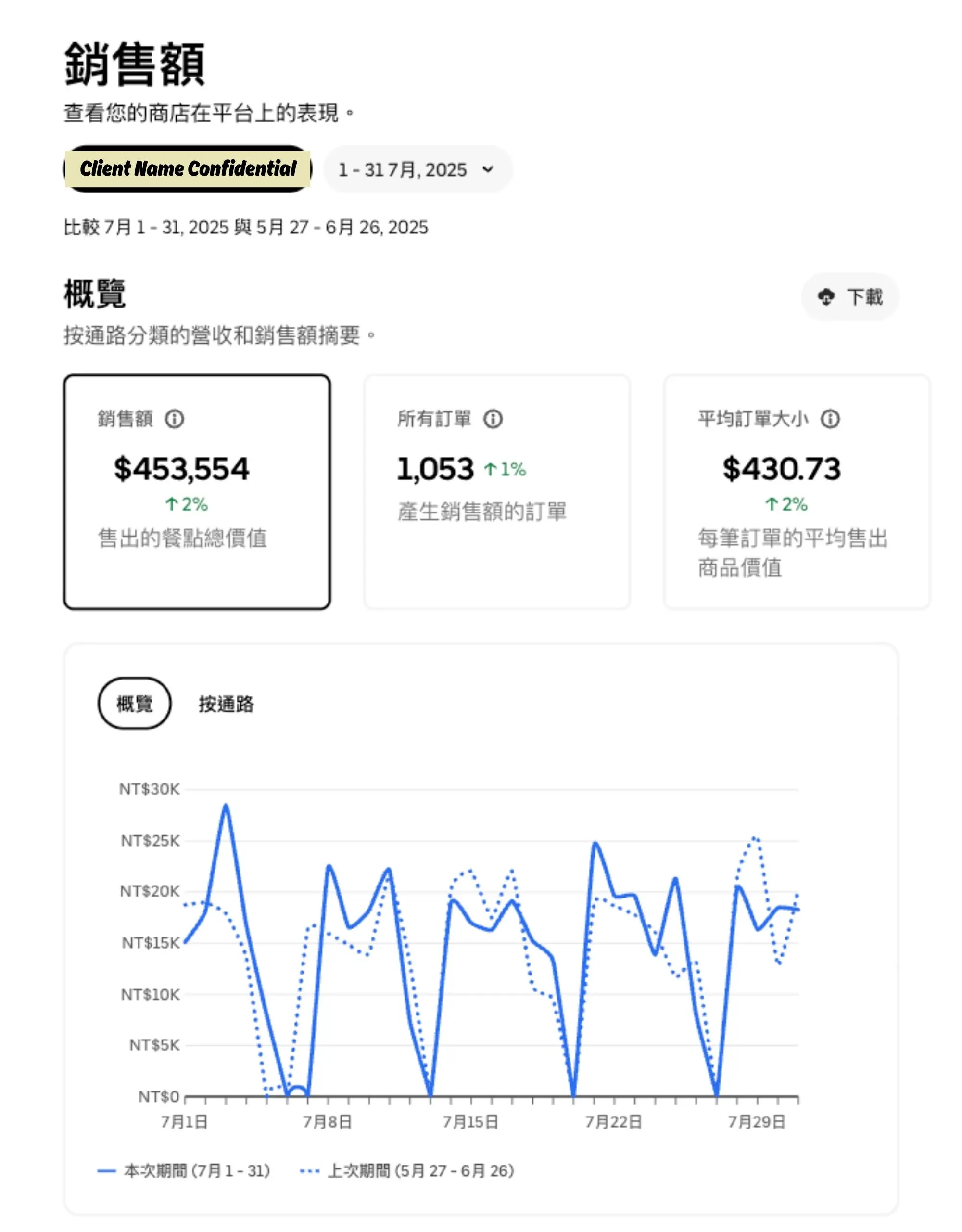Click info icon beside 平均訂單大小
962x1232 pixels.
[x=830, y=419]
